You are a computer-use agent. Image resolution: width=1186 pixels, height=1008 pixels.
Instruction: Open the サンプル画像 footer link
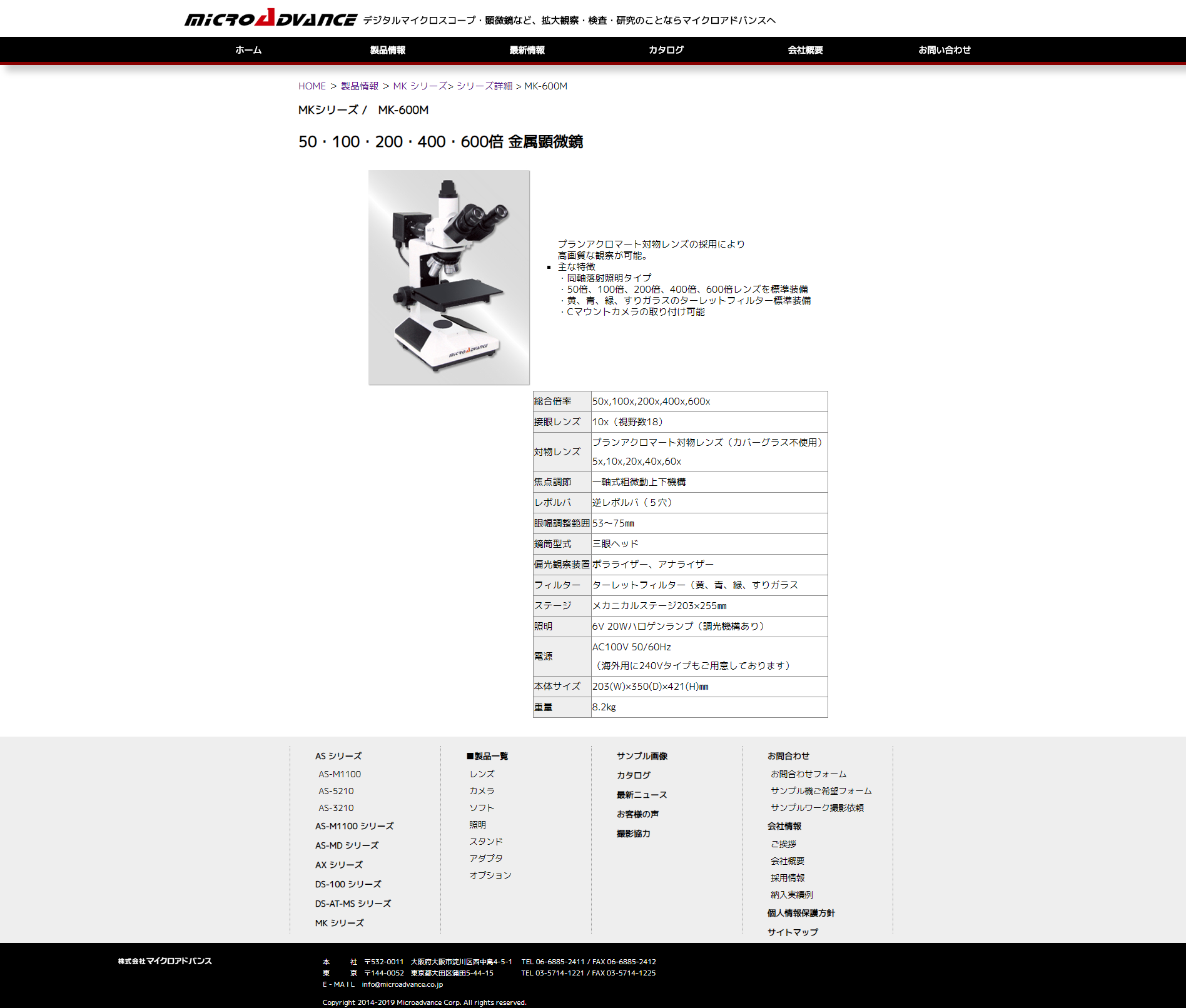click(642, 756)
